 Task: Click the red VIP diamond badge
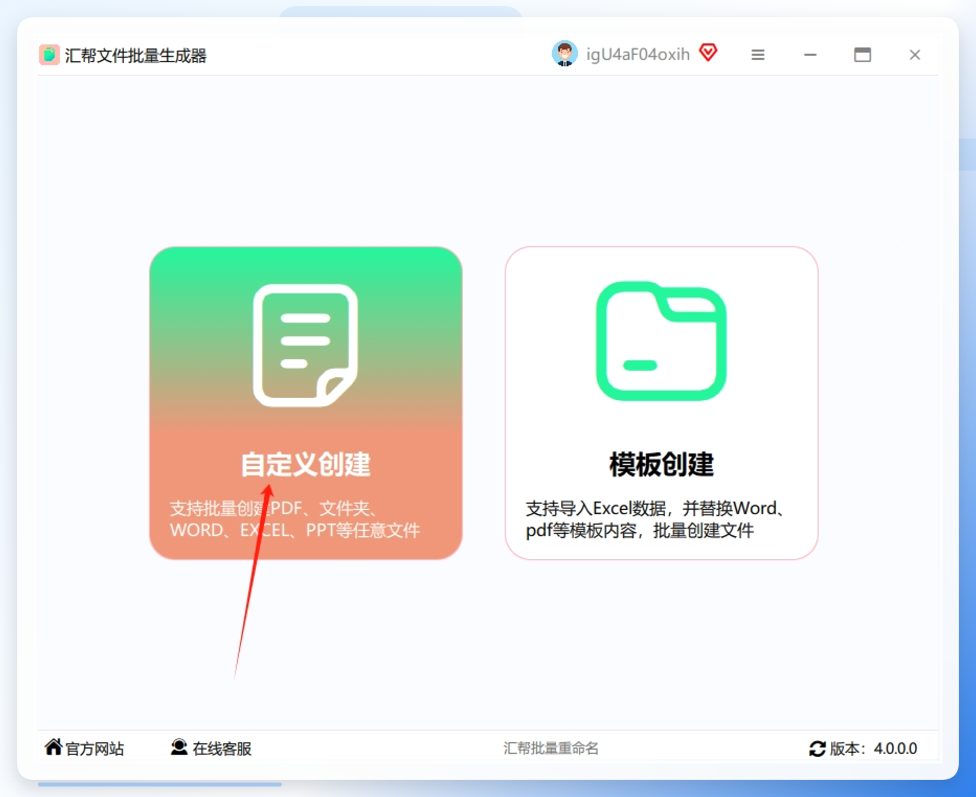point(708,52)
